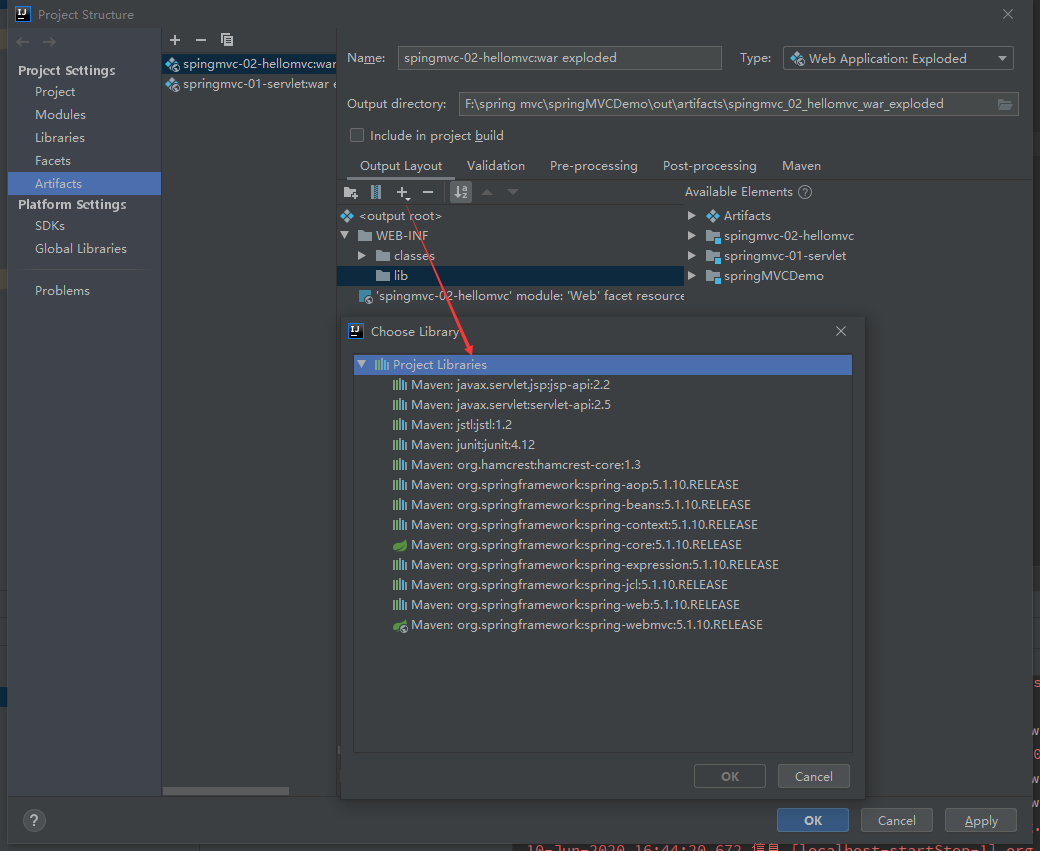Collapse the Project Libraries tree node
The image size is (1040, 851).
(x=362, y=364)
